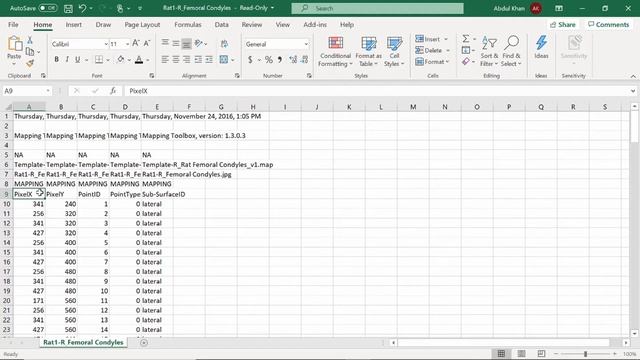Open the font name Calibri dropdown
This screenshot has height=360, width=640.
[106, 44]
